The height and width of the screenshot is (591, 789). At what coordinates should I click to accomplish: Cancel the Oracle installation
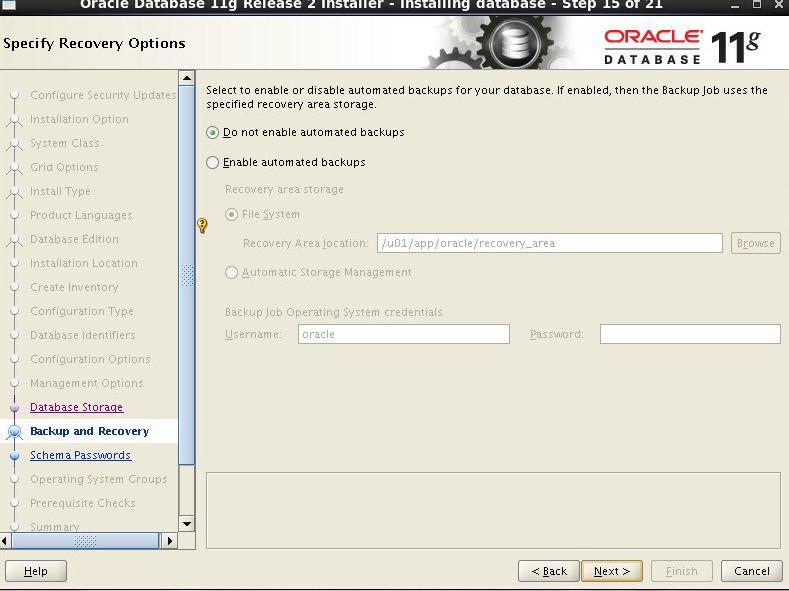click(751, 571)
